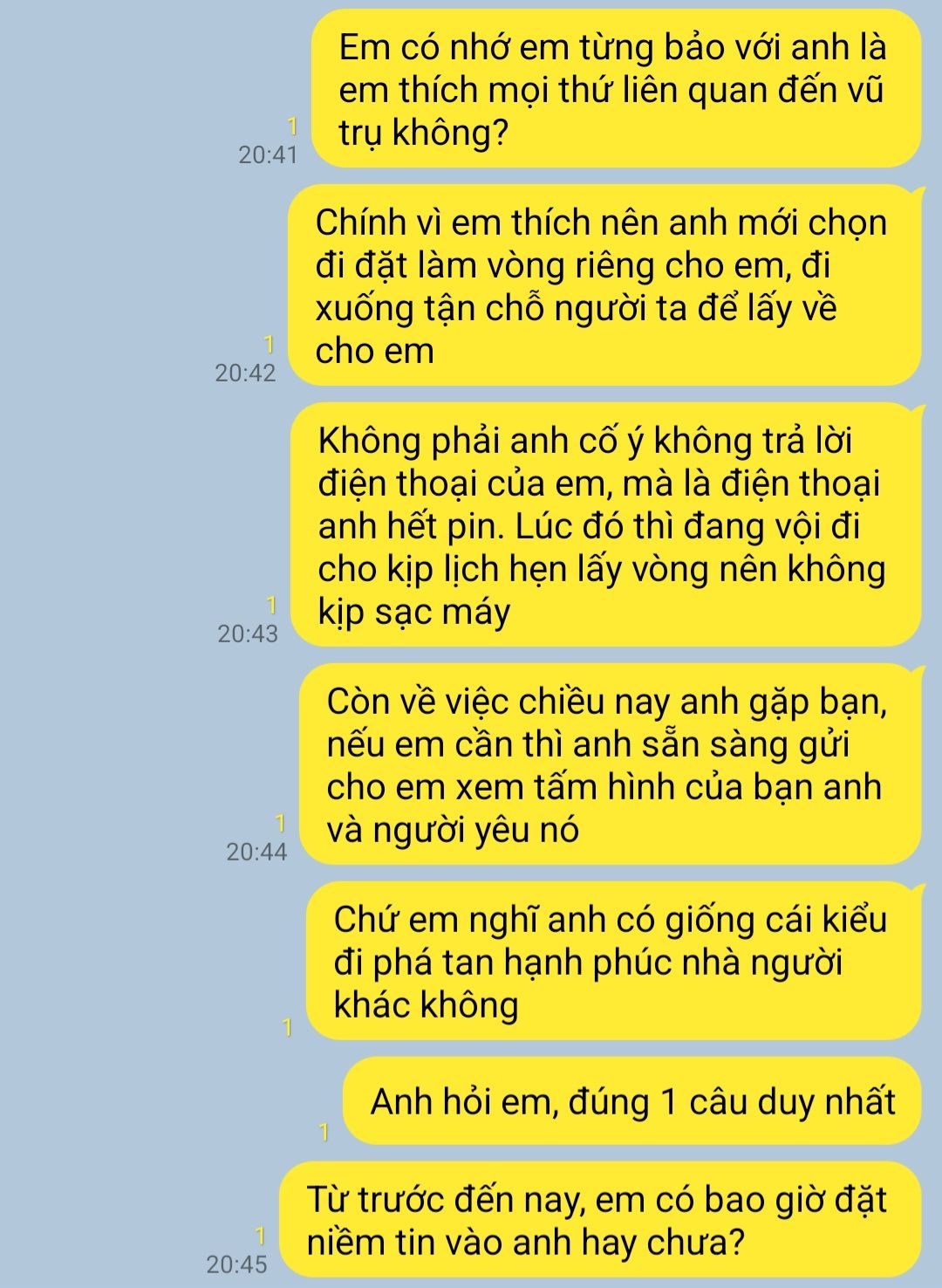Screen dimensions: 942x1288
Task: Tap message starting 'Em có nhớ em từng'
Action: (617, 89)
